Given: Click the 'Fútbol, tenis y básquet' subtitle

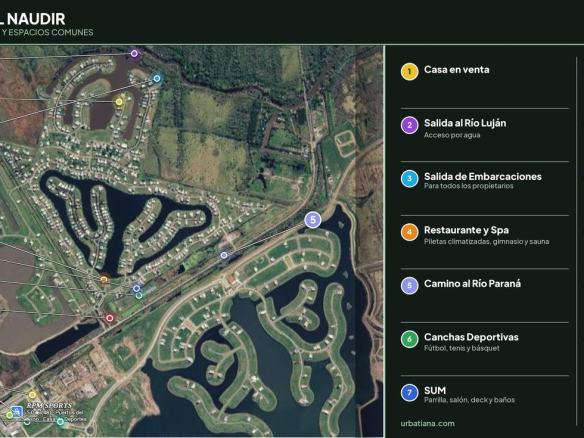Looking at the screenshot, I should [x=462, y=348].
